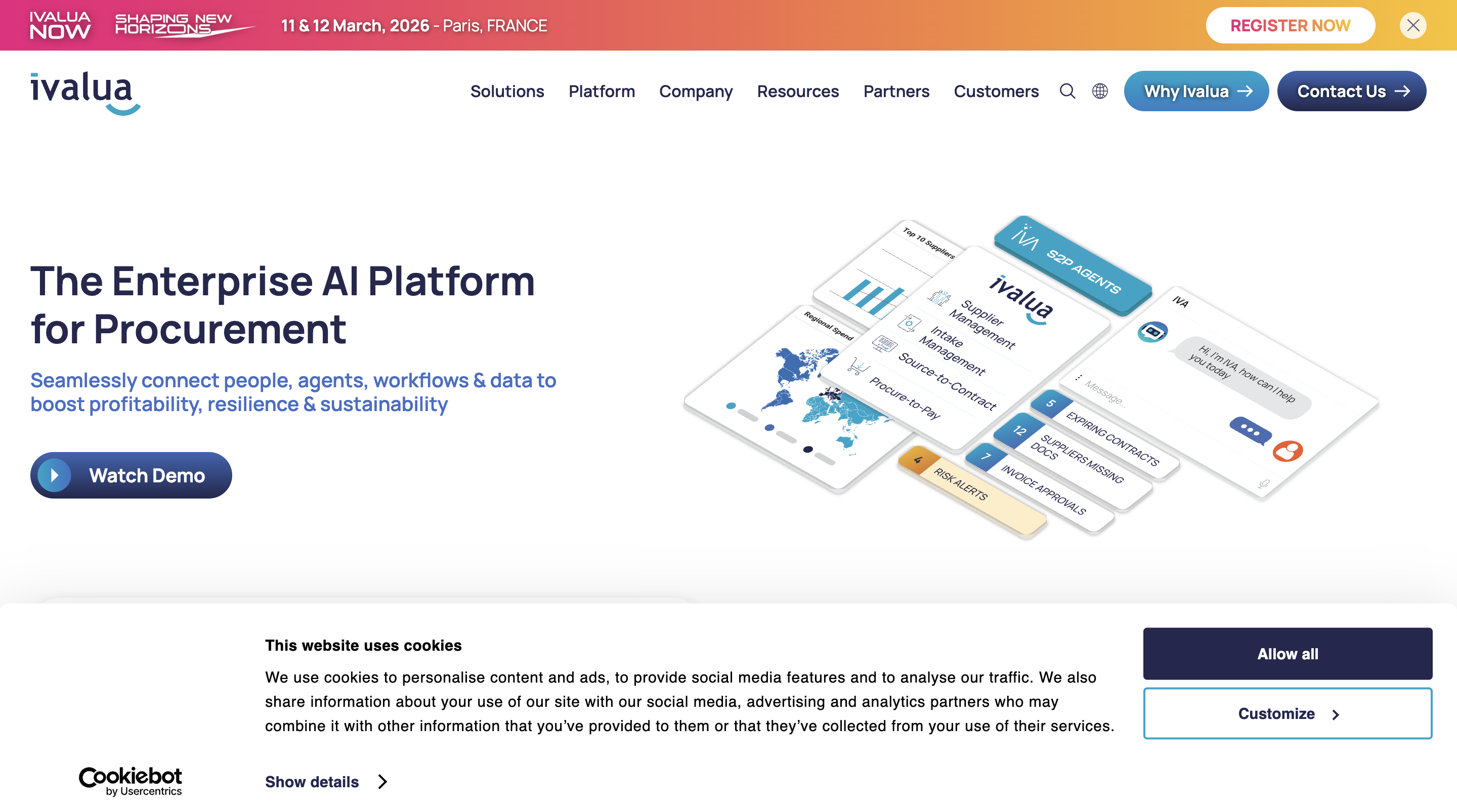Click the arrow icon inside Why Ivalua
The width and height of the screenshot is (1457, 812).
pyautogui.click(x=1246, y=91)
